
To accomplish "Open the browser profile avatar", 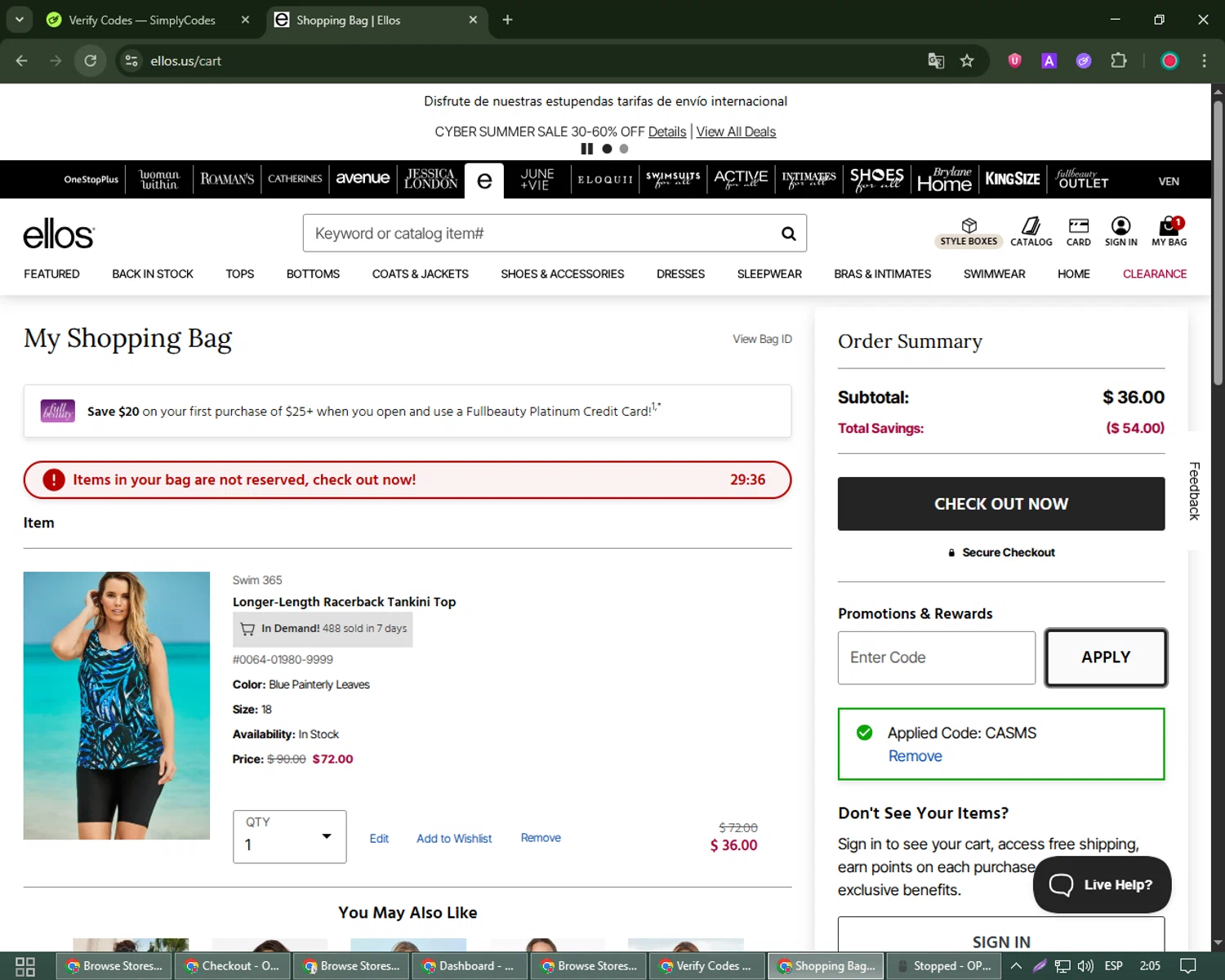I will coord(1169,60).
